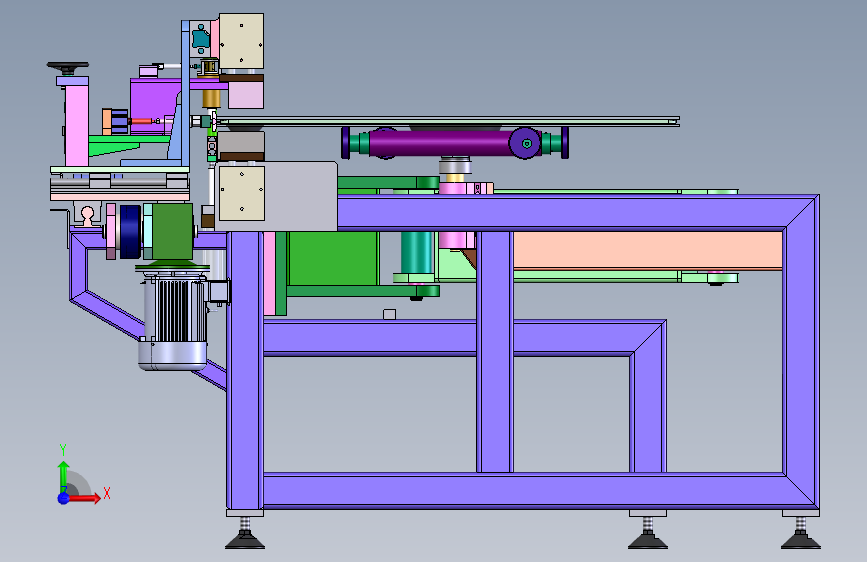867x562 pixels.
Task: Select the small gray square block
Action: coord(389,314)
